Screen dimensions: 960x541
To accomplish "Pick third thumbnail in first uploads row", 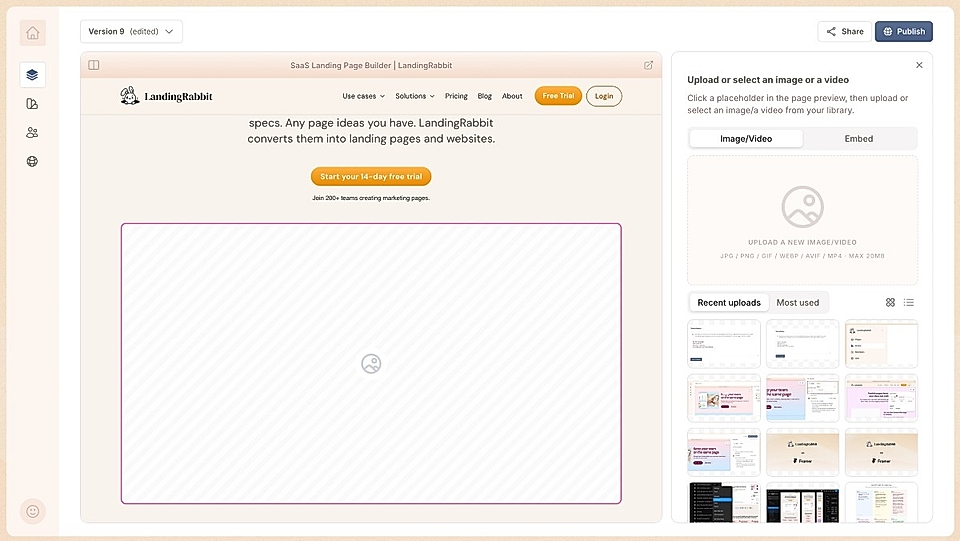I will pyautogui.click(x=881, y=344).
